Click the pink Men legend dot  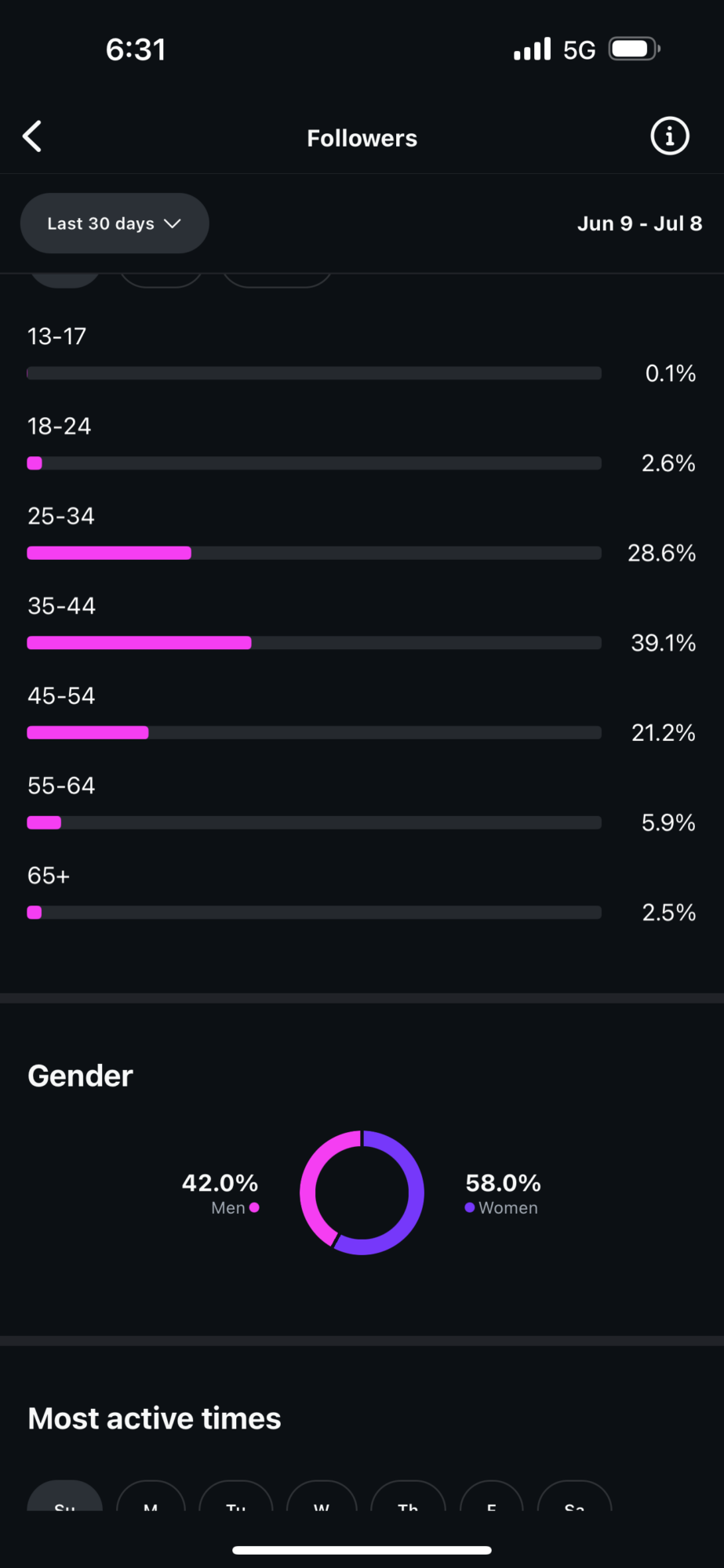coord(254,1207)
